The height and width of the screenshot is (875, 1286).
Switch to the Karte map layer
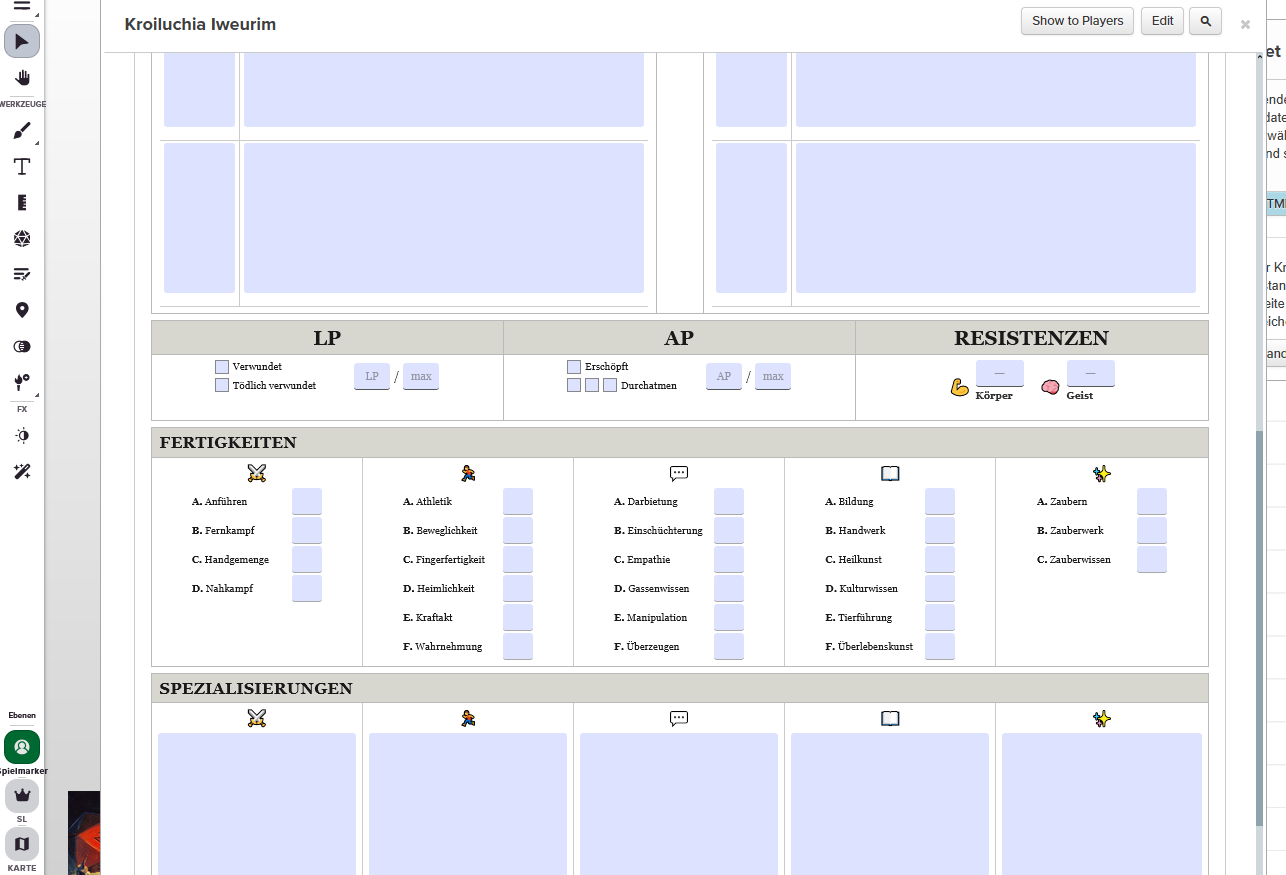22,844
